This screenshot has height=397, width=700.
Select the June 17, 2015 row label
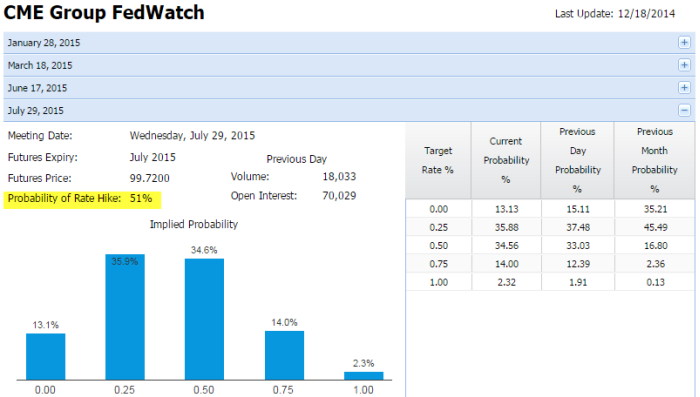click(x=37, y=88)
